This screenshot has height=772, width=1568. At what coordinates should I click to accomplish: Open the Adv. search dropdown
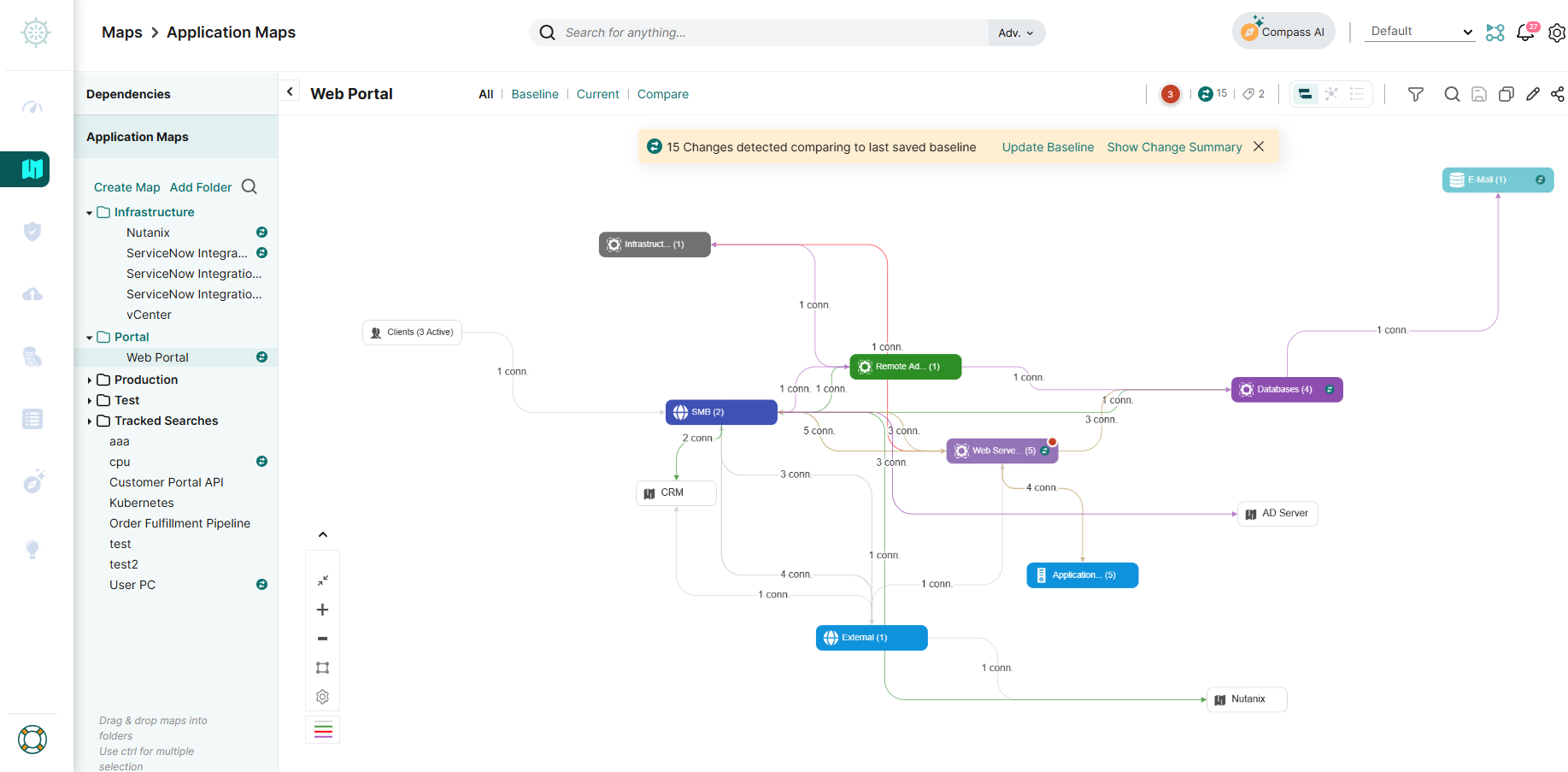pyautogui.click(x=1016, y=32)
